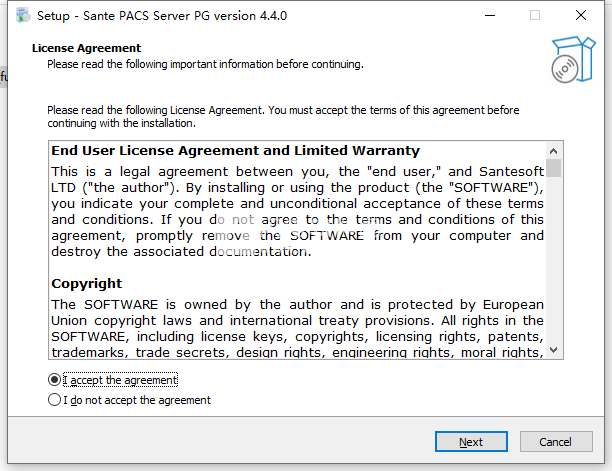
Task: Choose "I do not accept the agreement"
Action: coord(54,400)
